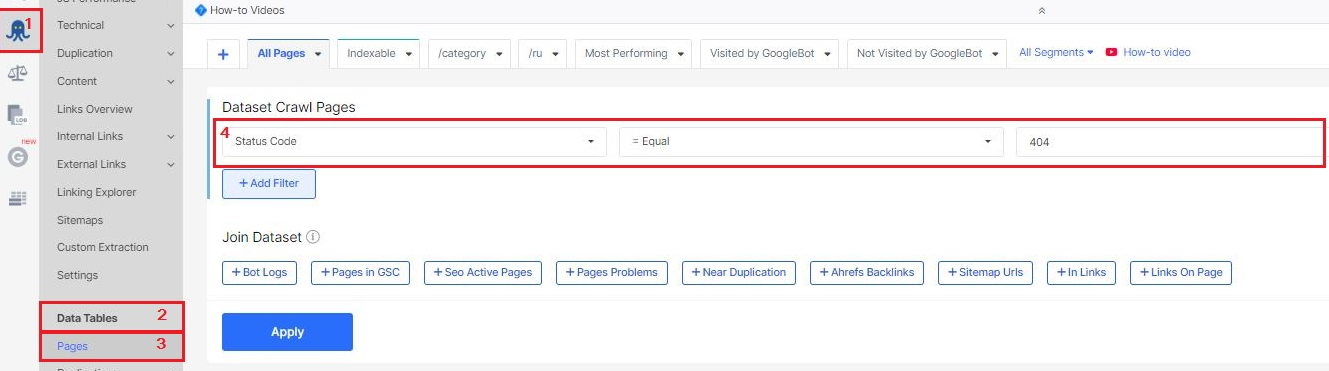Collapse the How-to Videos panel chevron
The width and height of the screenshot is (1329, 371).
[1041, 10]
